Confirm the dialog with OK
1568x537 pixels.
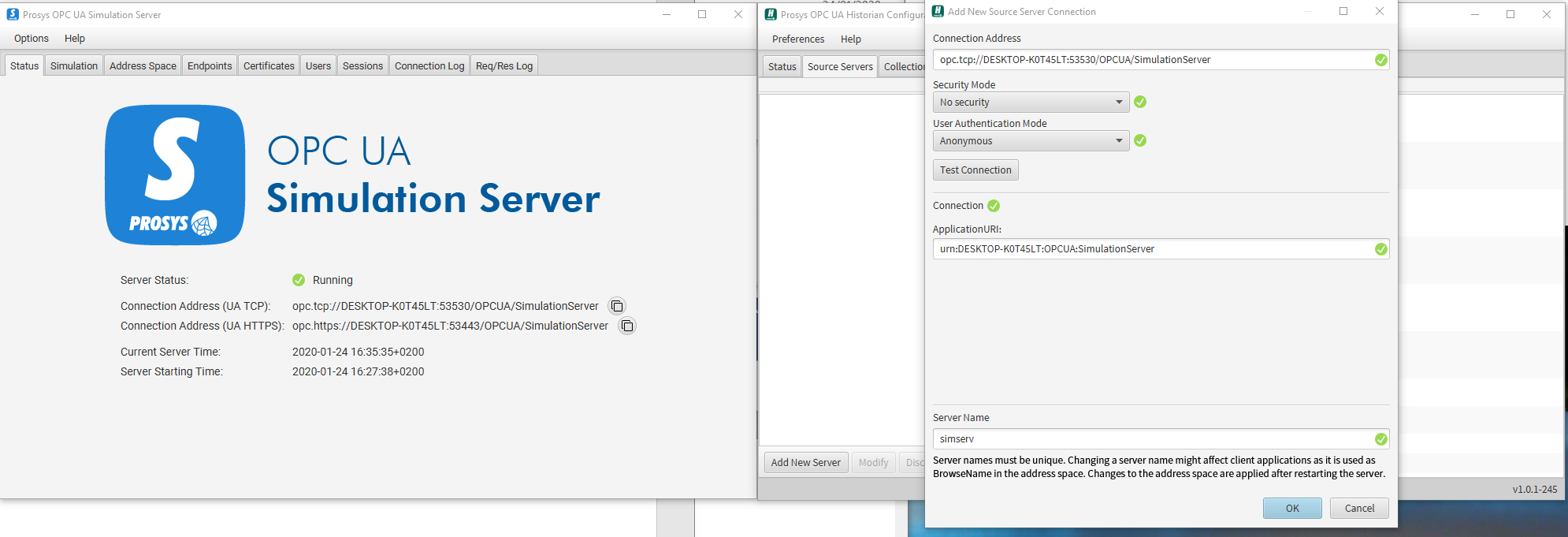(1292, 509)
